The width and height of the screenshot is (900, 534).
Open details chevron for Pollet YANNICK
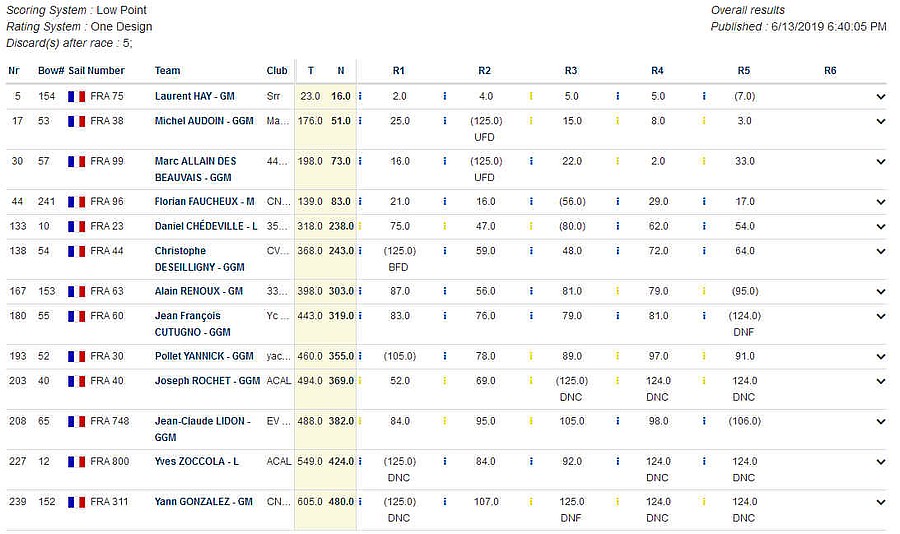pyautogui.click(x=881, y=356)
